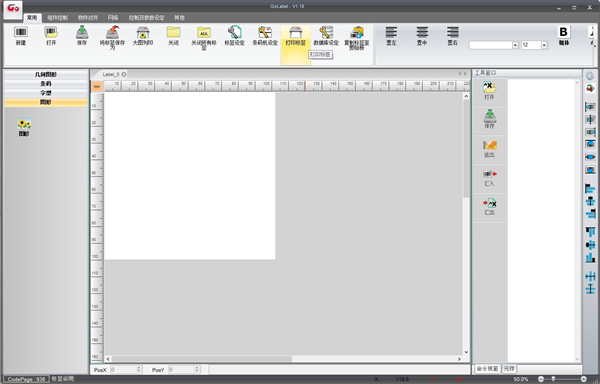600x384 pixels.
Task: Click the 打印标签 print label icon
Action: (295, 32)
